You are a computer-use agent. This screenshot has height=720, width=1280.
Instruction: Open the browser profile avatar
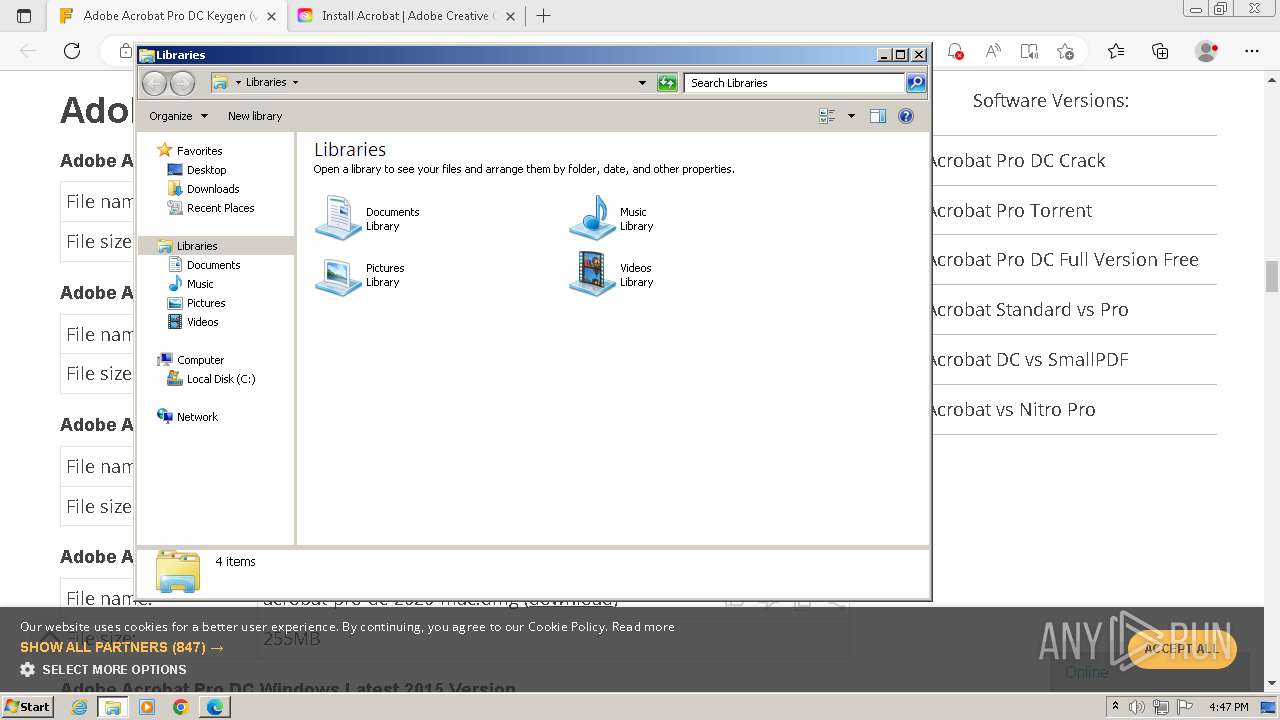pos(1207,51)
